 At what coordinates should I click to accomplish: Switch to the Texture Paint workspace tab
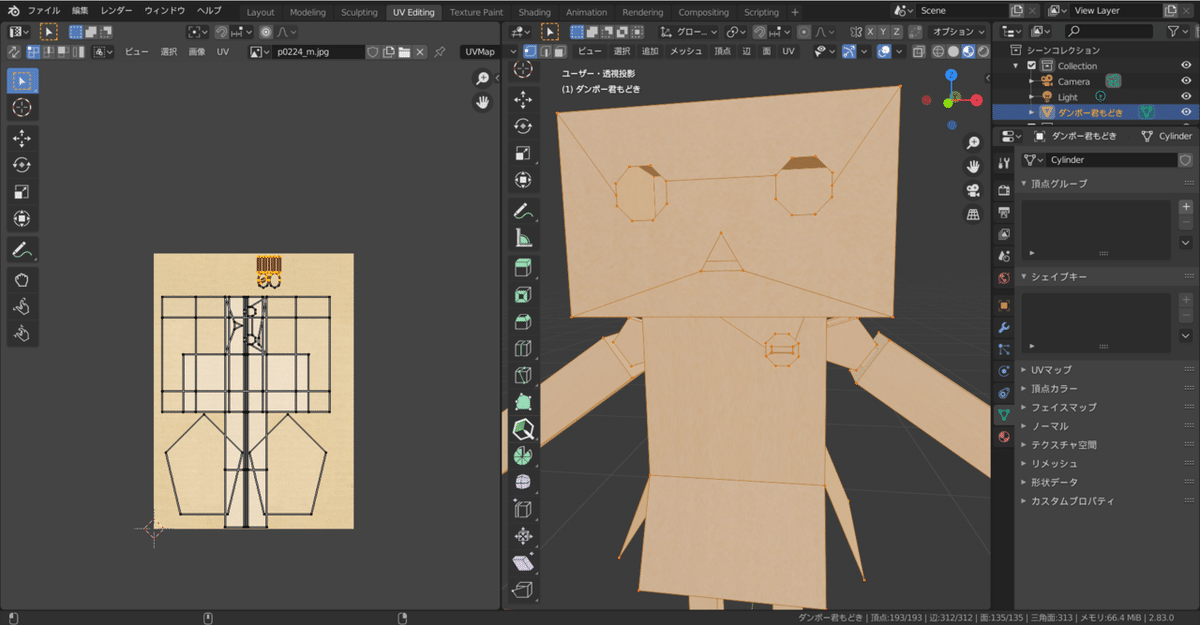click(477, 12)
